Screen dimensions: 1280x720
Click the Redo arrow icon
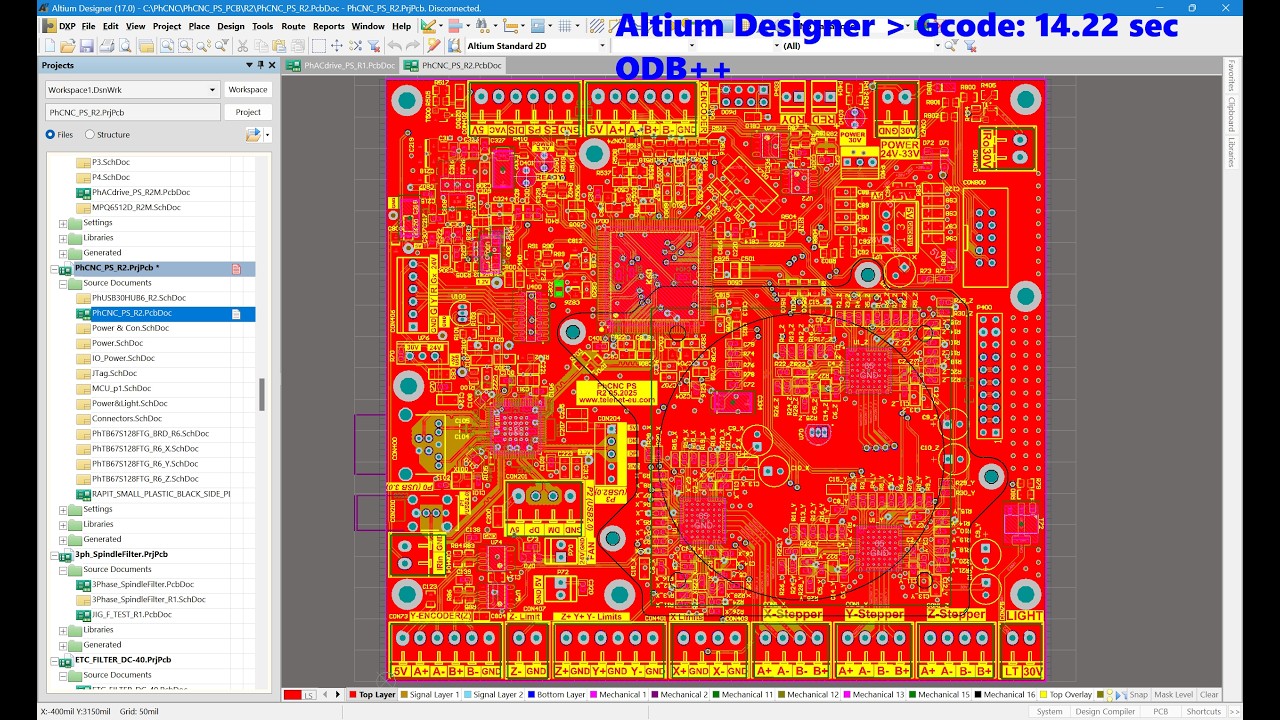click(x=413, y=46)
